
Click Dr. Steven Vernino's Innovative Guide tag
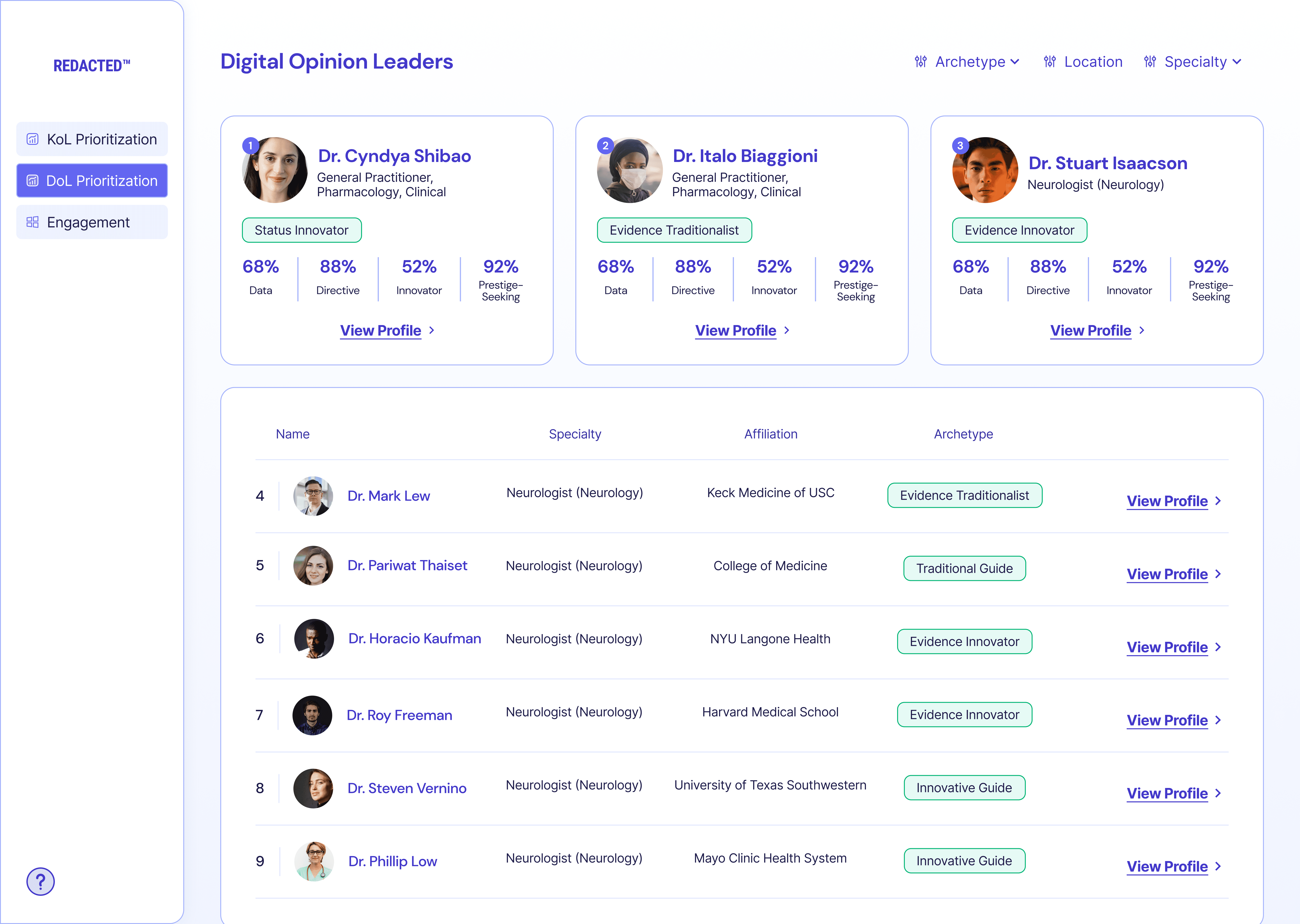(965, 788)
